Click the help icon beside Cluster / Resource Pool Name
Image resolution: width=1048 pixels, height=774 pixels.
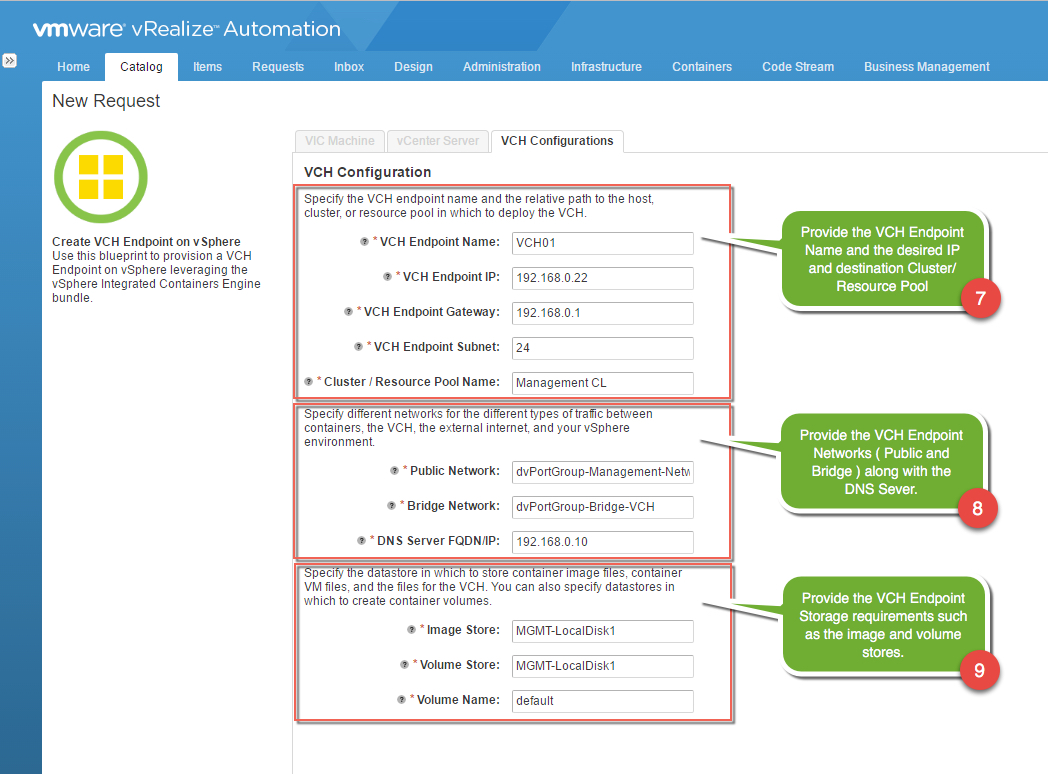click(308, 382)
